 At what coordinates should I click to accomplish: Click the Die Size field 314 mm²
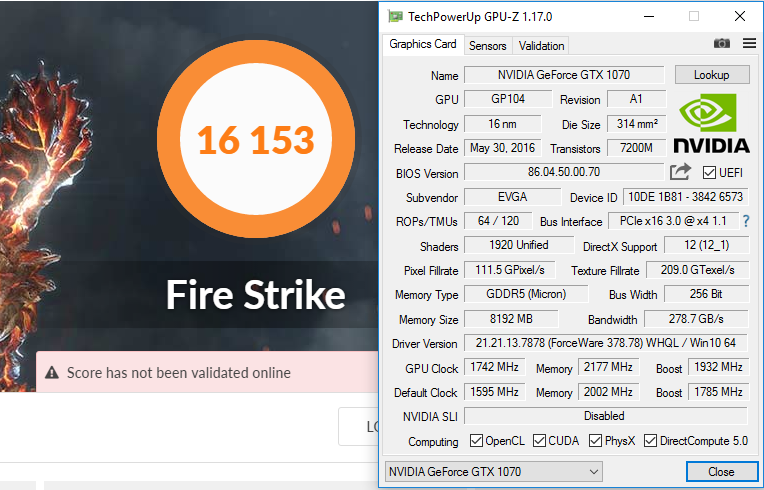(636, 124)
